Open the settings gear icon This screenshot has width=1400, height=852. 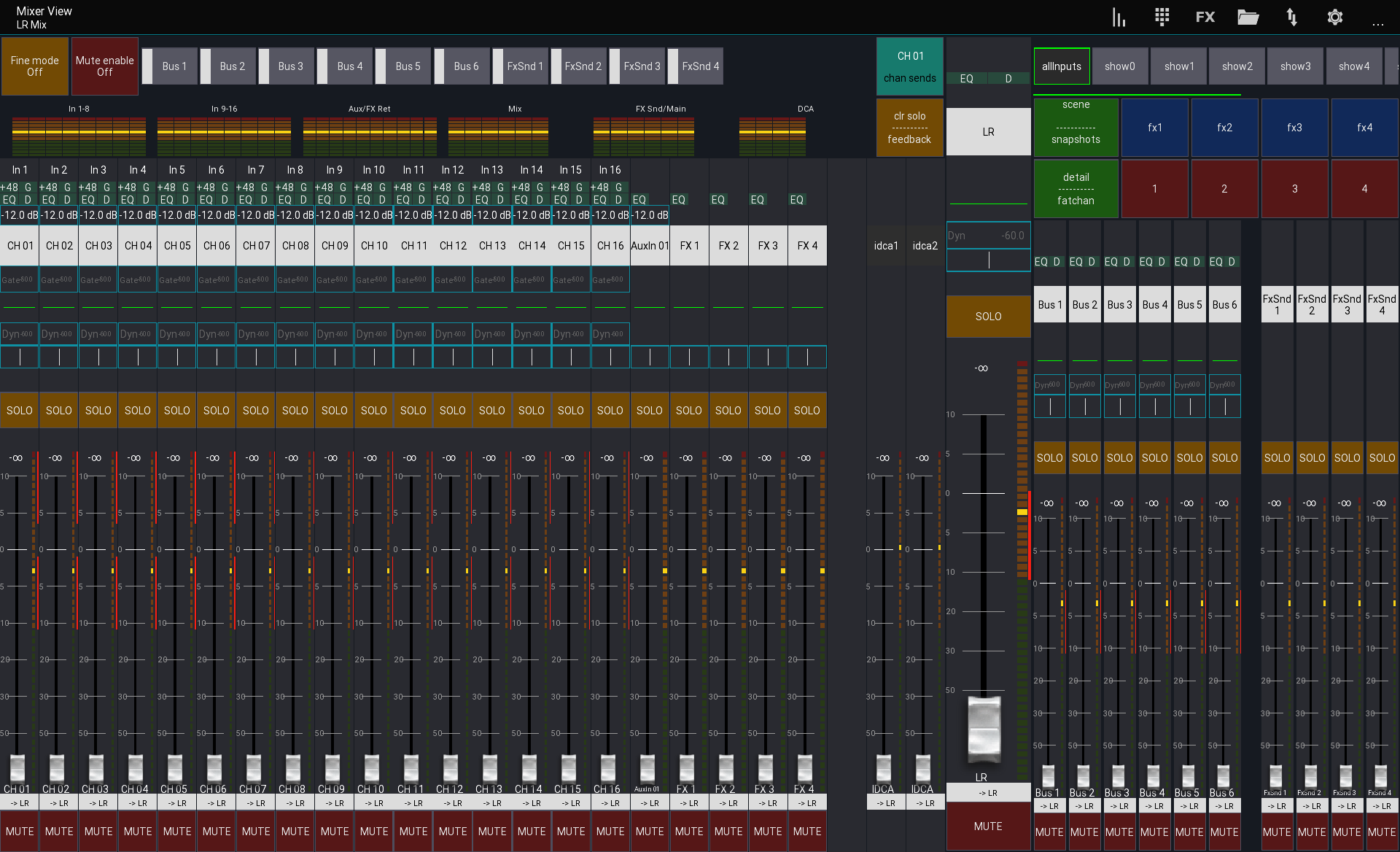point(1335,17)
